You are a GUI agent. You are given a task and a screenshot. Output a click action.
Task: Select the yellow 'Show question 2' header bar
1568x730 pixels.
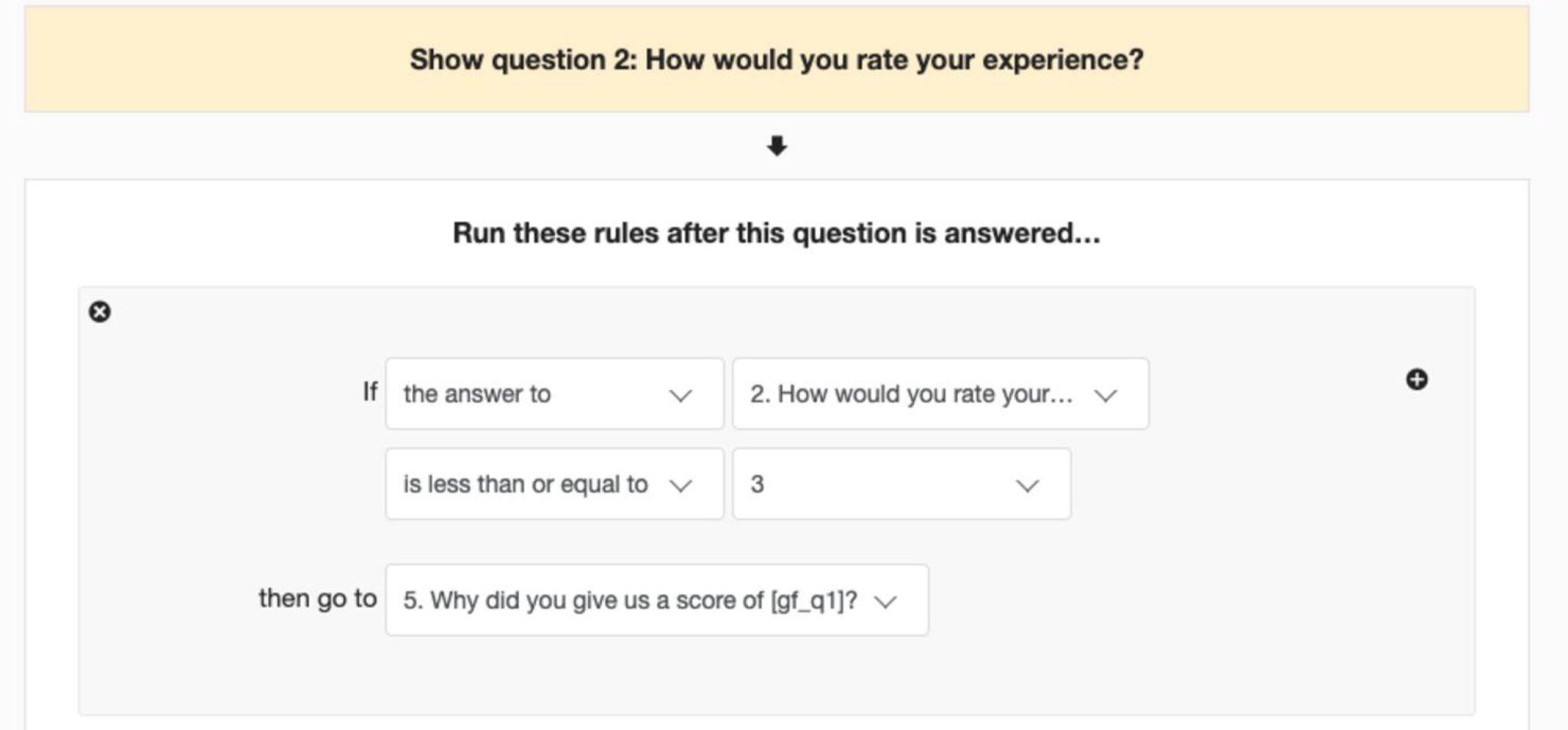point(777,59)
